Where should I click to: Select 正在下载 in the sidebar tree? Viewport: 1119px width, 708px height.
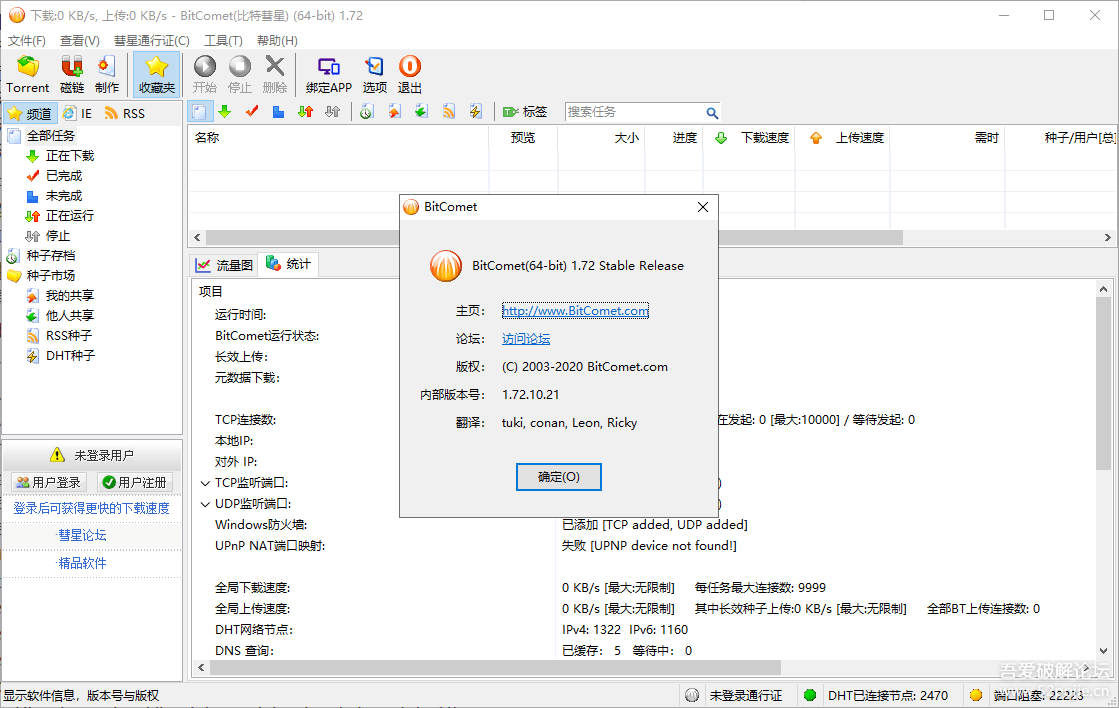coord(70,156)
